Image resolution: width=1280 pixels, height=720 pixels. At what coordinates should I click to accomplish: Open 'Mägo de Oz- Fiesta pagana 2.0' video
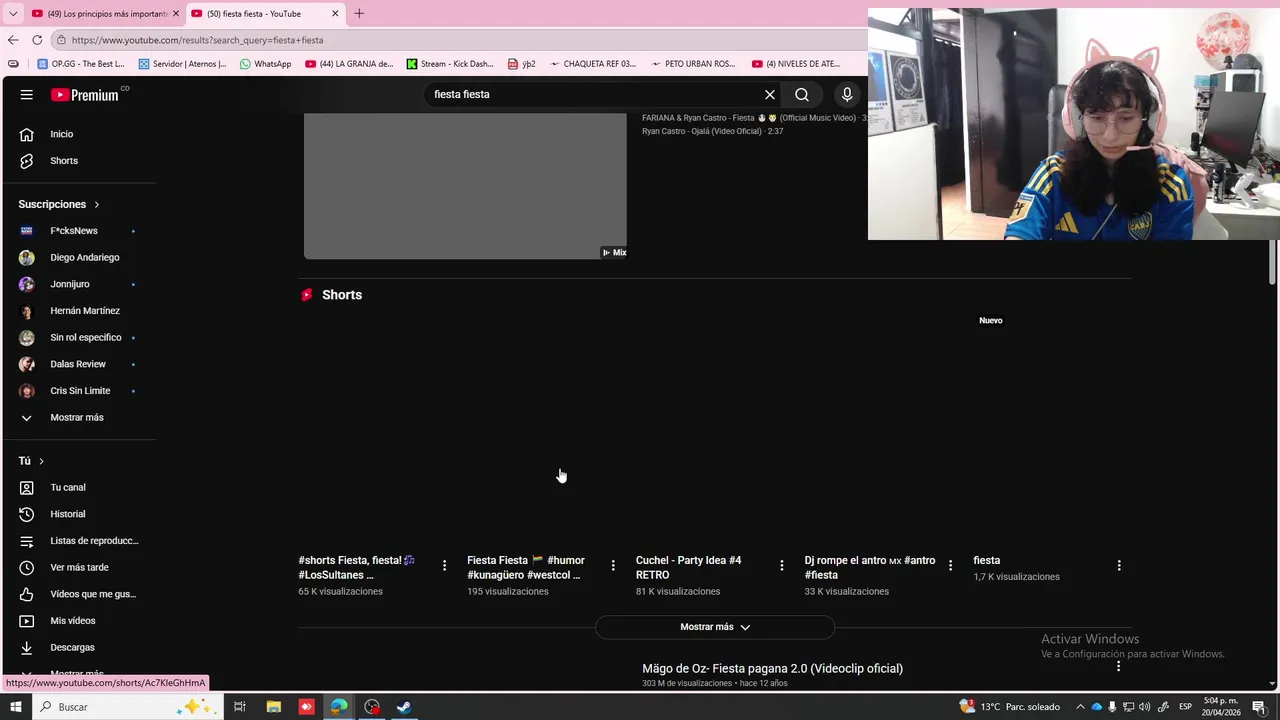772,668
